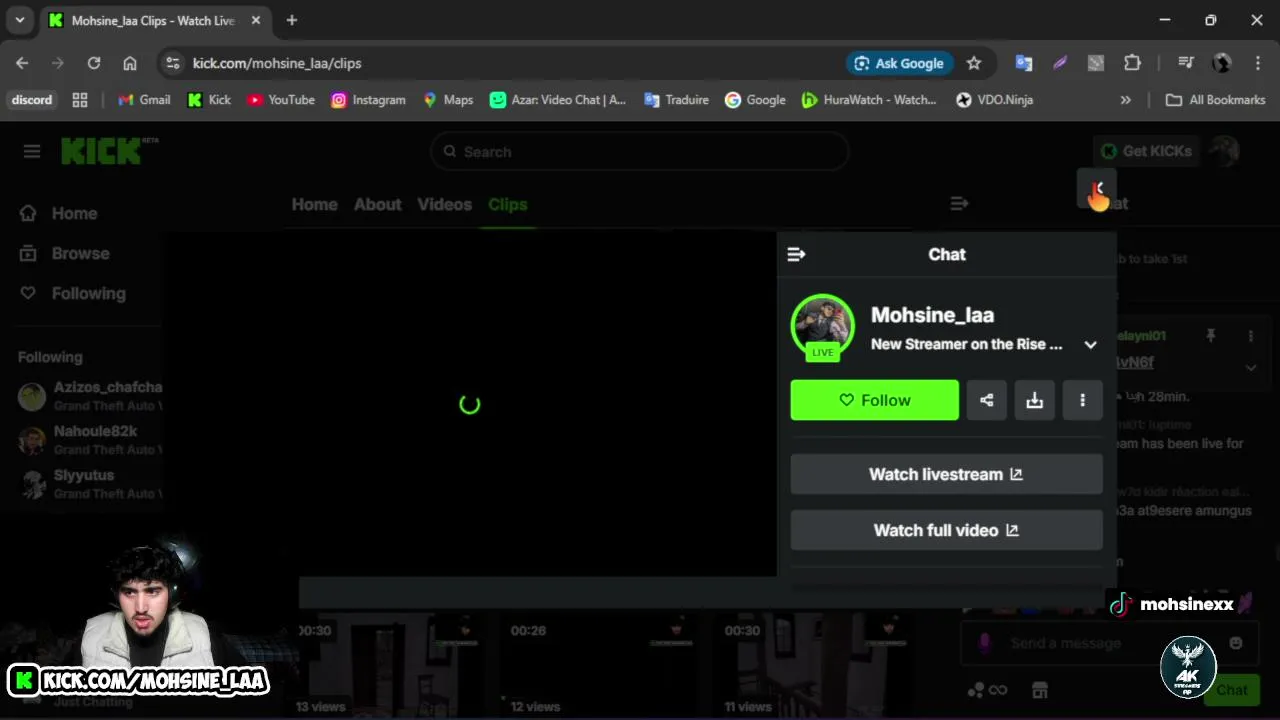
Task: Follow Mohsine_laa
Action: tap(874, 400)
